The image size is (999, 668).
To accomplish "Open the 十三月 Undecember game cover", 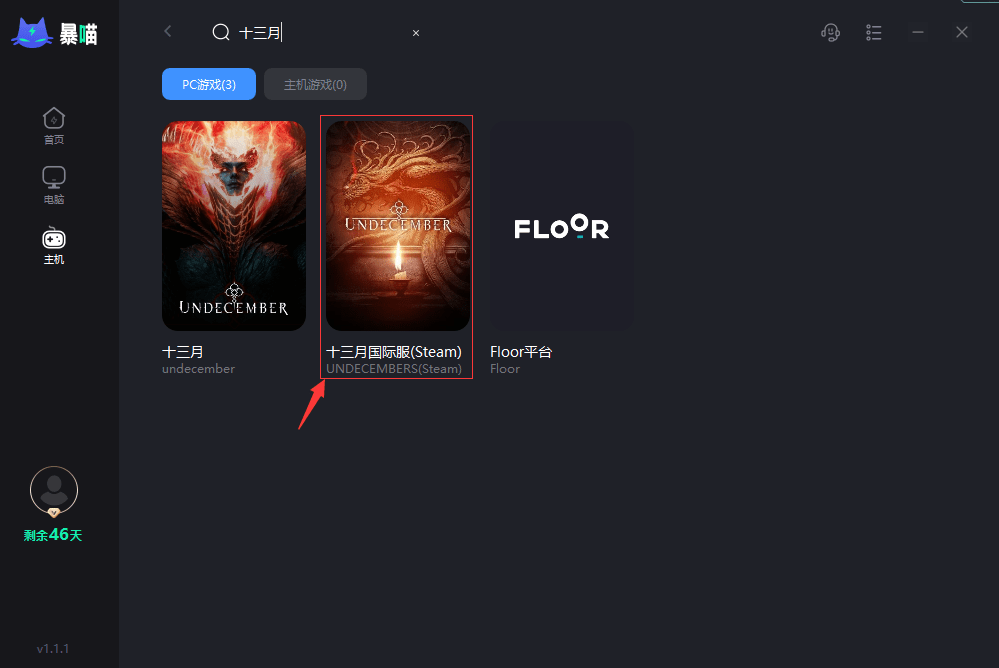I will pyautogui.click(x=234, y=226).
